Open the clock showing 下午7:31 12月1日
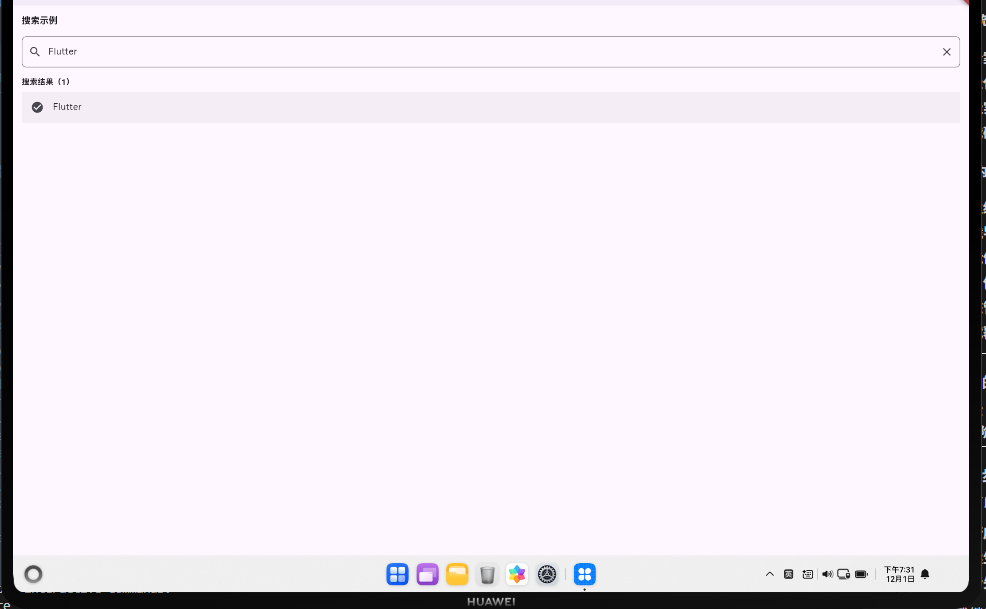 (x=899, y=574)
